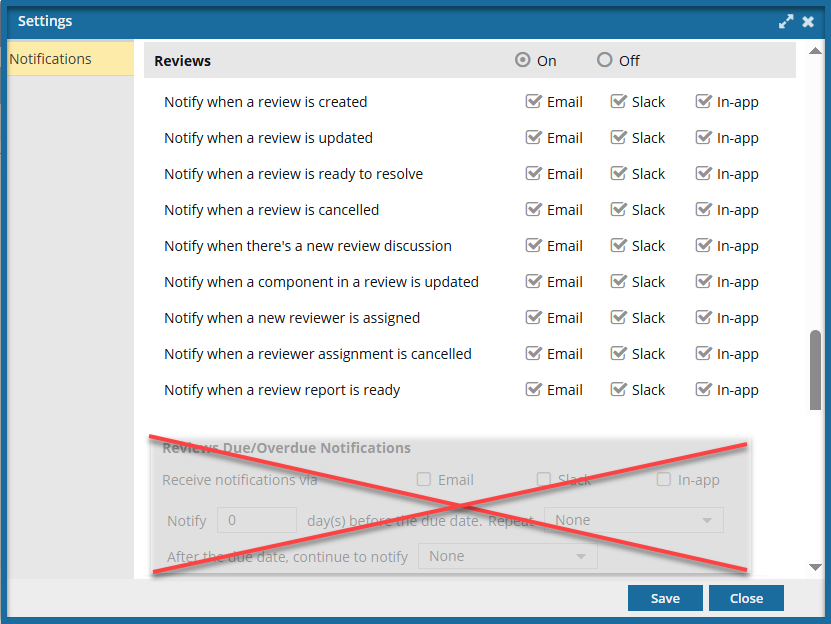Click the Save button
Screen dimensions: 831x624
click(x=665, y=598)
